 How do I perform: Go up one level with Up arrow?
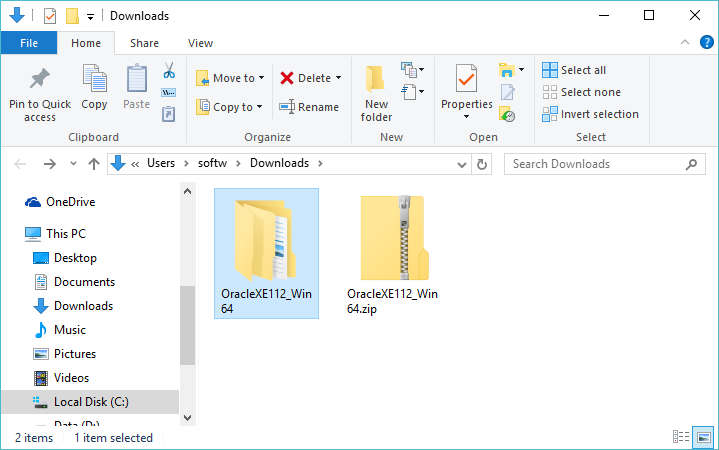94,164
